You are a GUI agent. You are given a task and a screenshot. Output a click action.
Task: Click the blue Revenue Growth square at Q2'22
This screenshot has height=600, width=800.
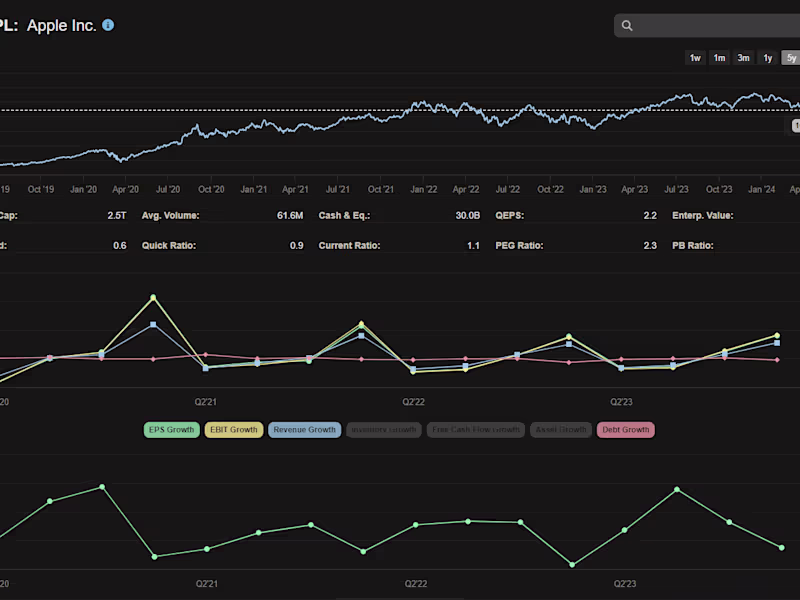coord(413,368)
